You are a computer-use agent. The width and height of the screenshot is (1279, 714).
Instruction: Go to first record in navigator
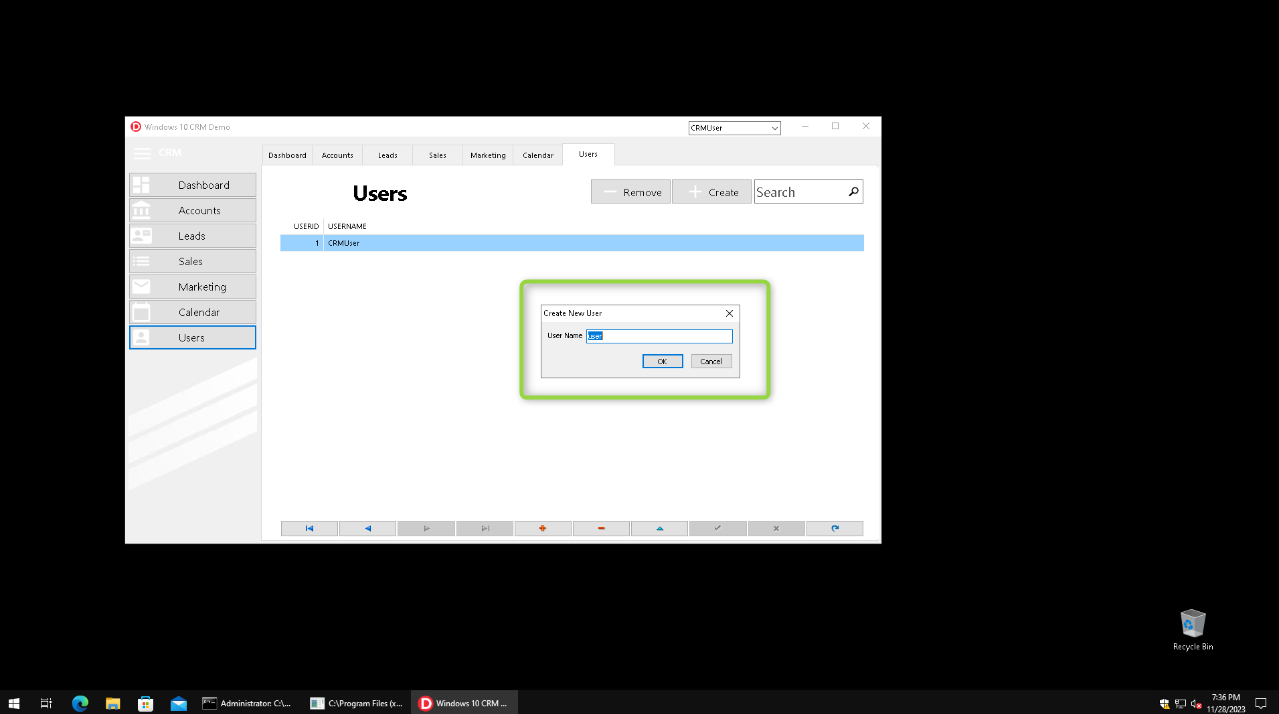pos(309,528)
